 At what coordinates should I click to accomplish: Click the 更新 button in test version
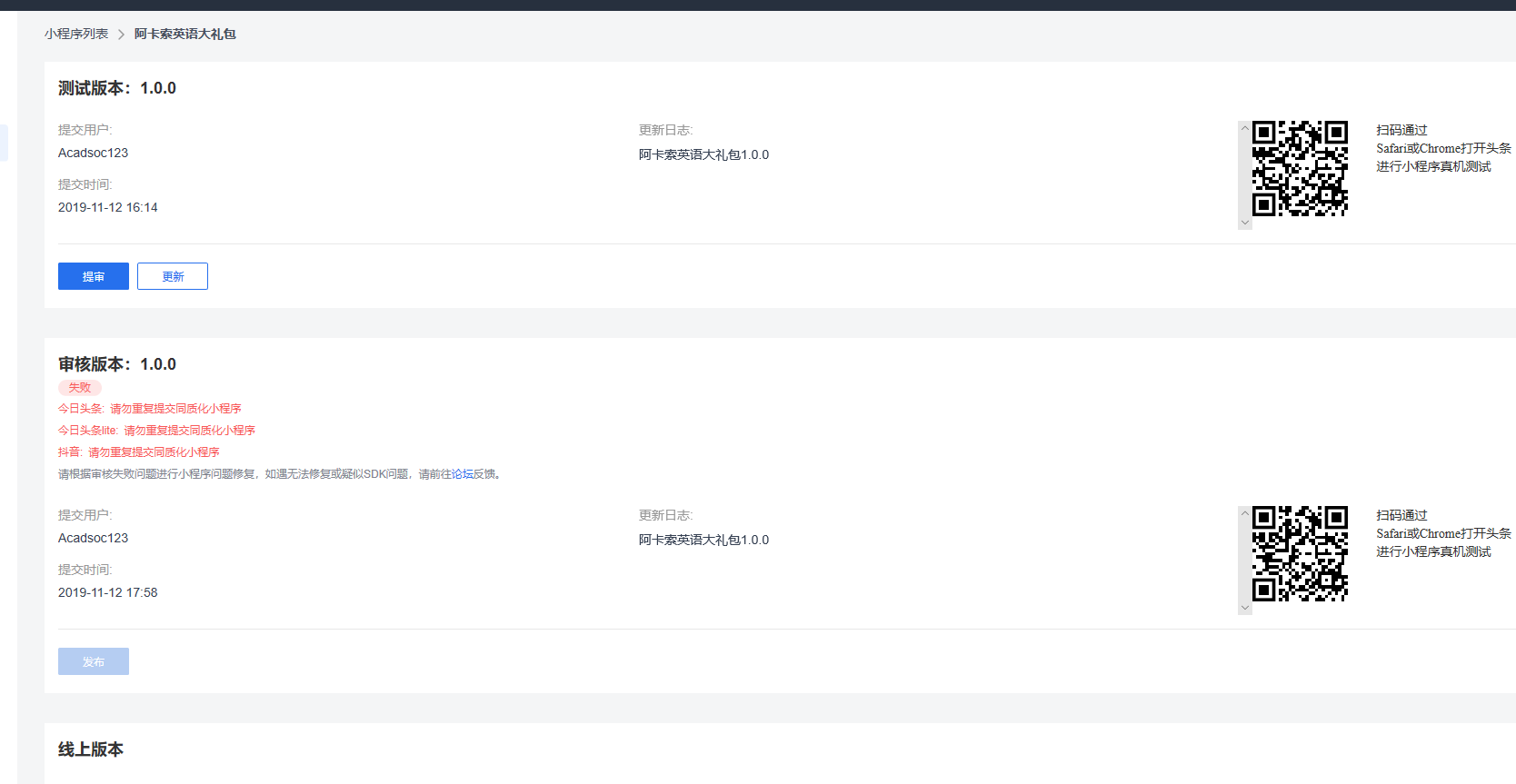click(x=173, y=276)
